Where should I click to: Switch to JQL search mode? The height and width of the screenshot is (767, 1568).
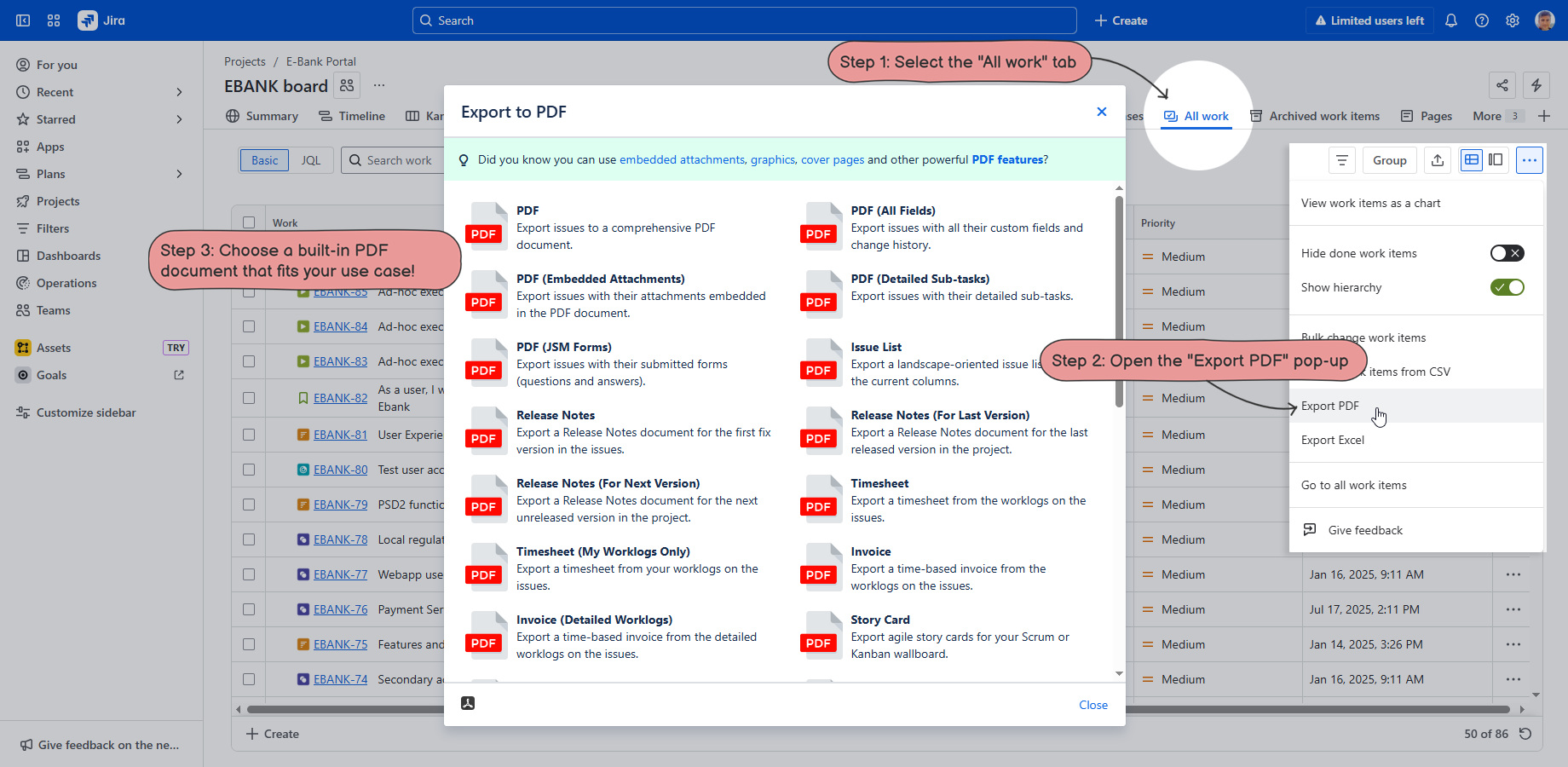(x=311, y=160)
